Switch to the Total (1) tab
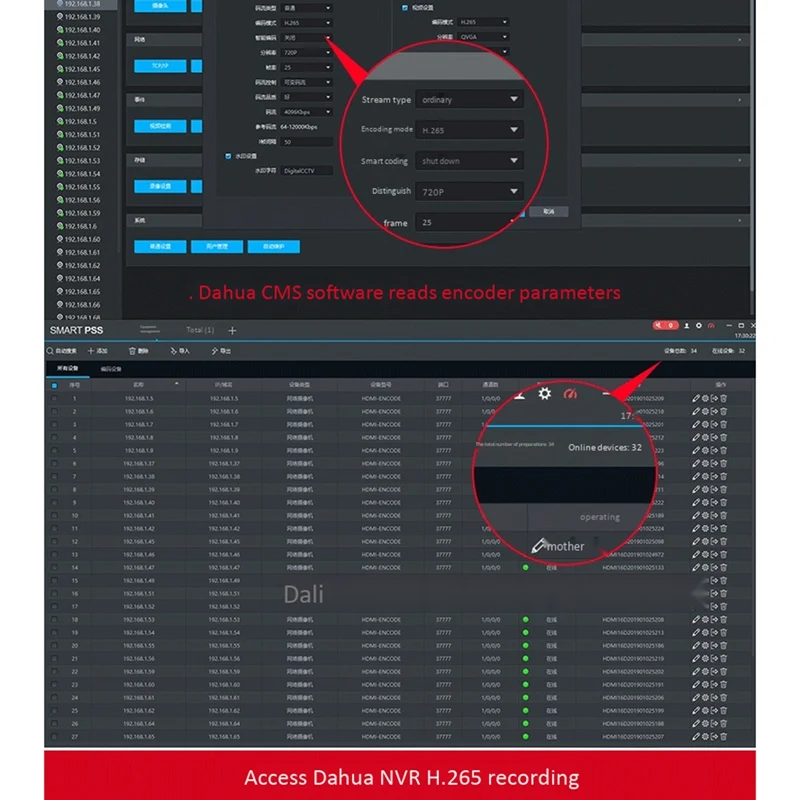The width and height of the screenshot is (800, 800). (200, 330)
